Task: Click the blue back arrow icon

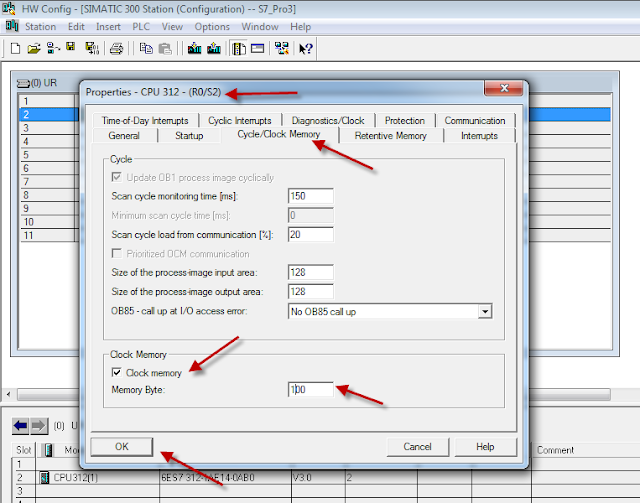Action: coord(20,426)
